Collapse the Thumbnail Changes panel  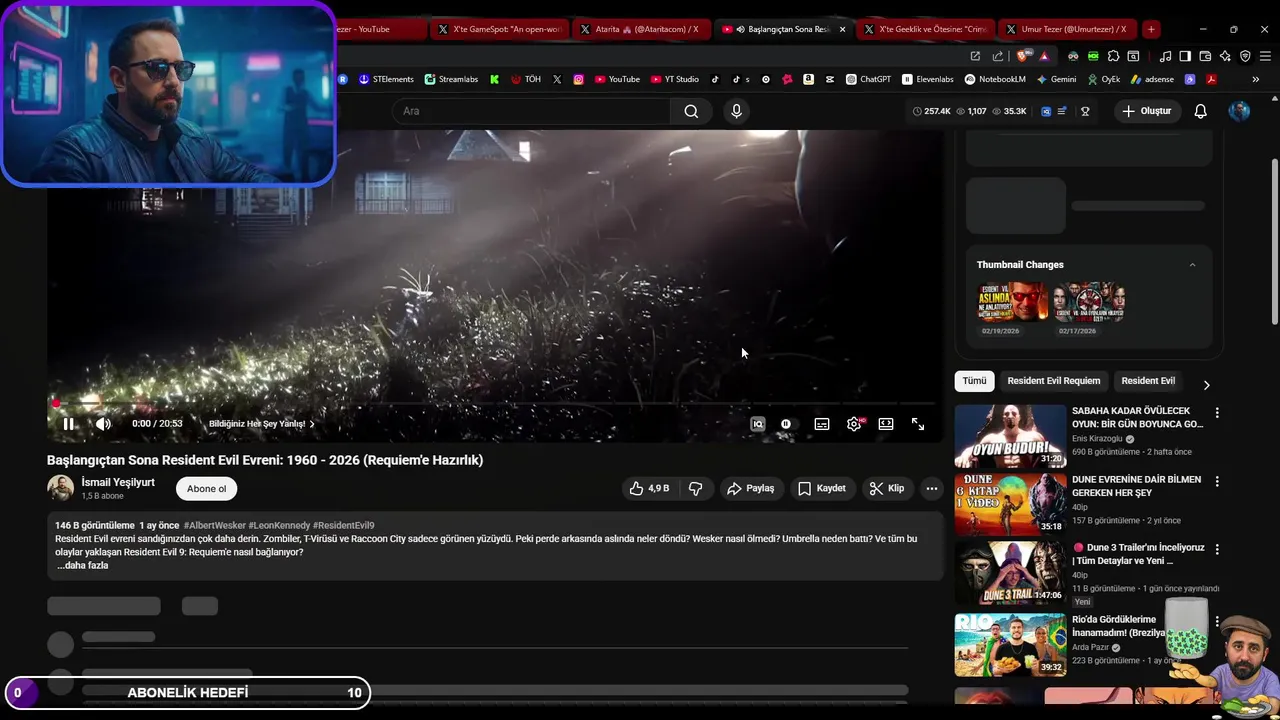tap(1192, 265)
